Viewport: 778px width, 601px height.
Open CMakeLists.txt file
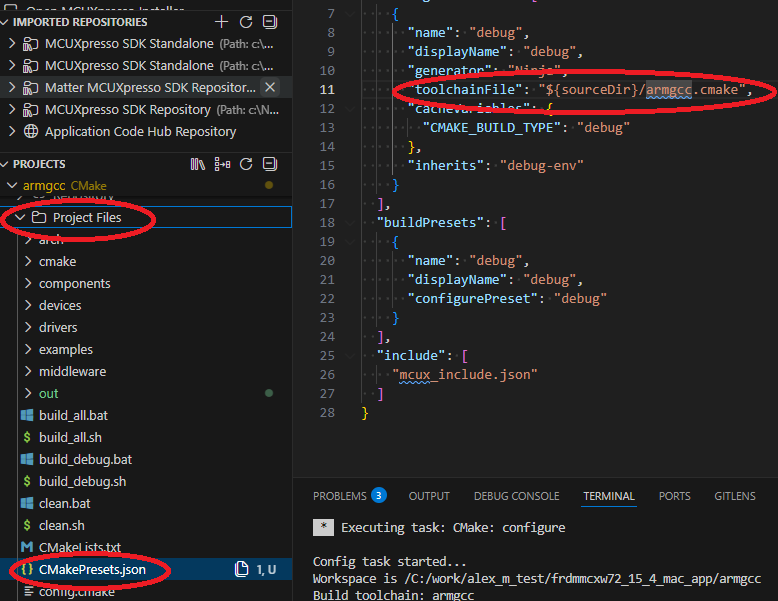coord(80,547)
